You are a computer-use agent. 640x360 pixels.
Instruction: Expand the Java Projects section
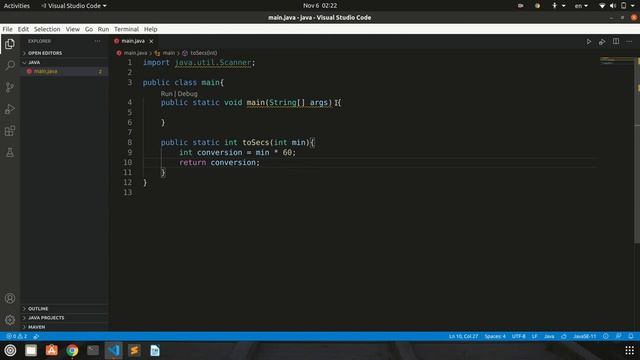[65, 318]
